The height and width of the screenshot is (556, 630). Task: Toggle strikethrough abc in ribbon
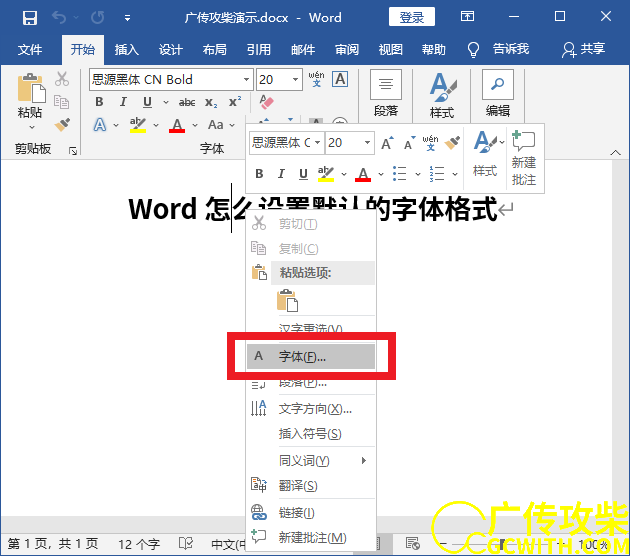(187, 102)
